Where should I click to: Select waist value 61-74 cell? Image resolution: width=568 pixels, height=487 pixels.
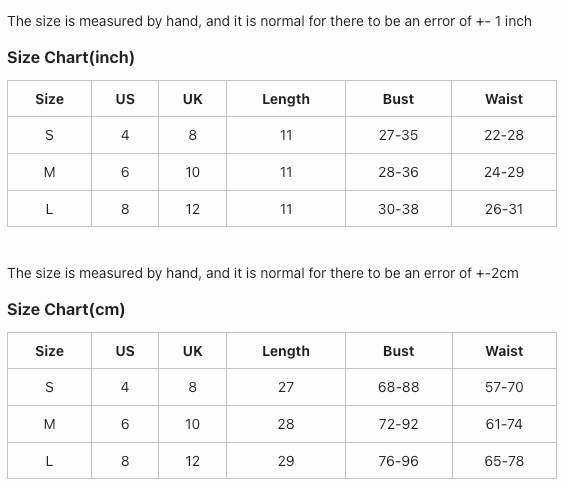coord(504,424)
